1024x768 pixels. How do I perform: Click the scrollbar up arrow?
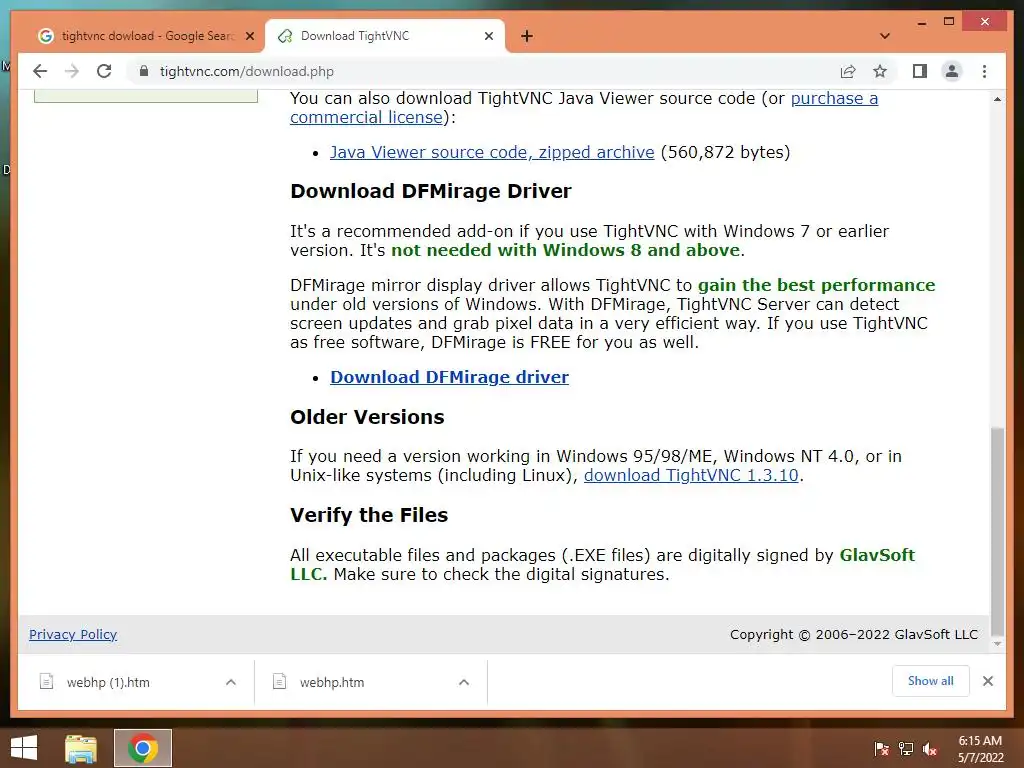click(997, 99)
